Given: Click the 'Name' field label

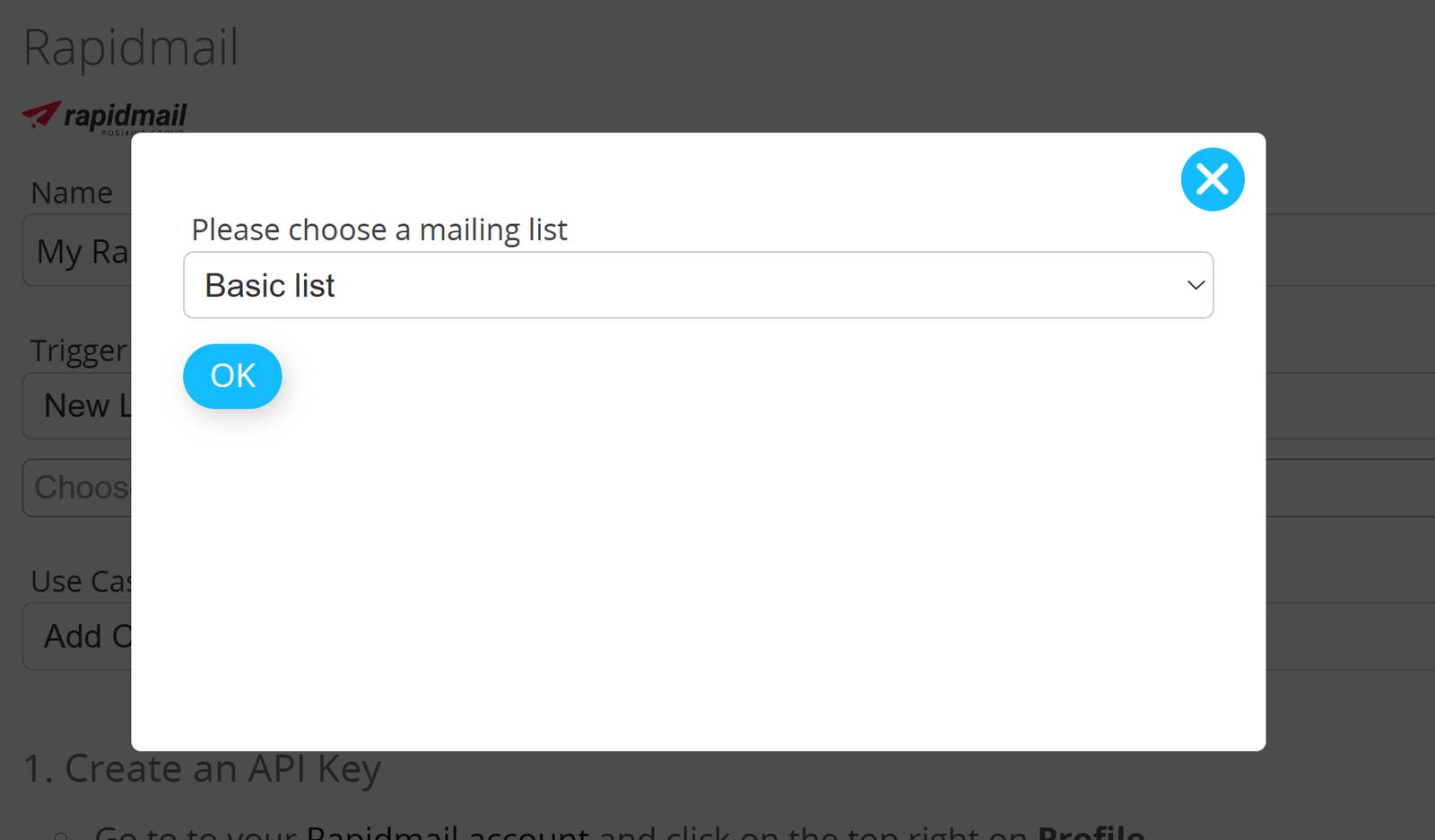Looking at the screenshot, I should click(x=72, y=193).
